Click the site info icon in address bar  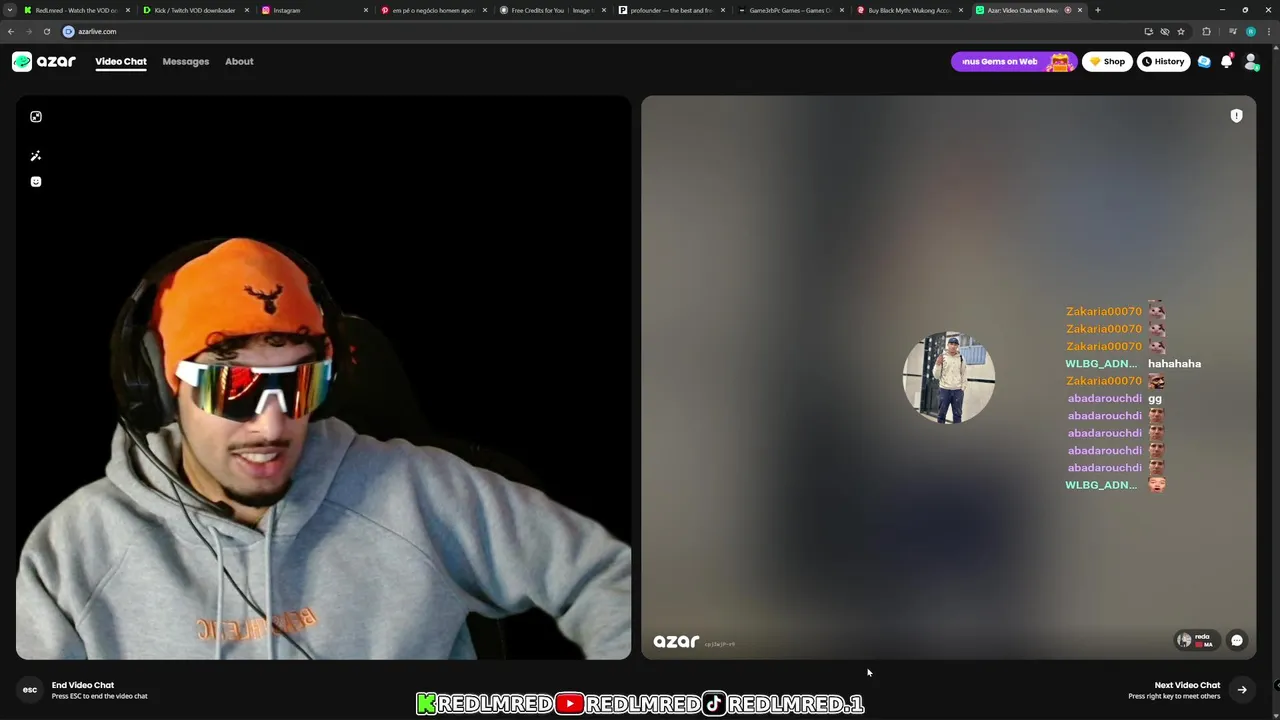[x=69, y=31]
